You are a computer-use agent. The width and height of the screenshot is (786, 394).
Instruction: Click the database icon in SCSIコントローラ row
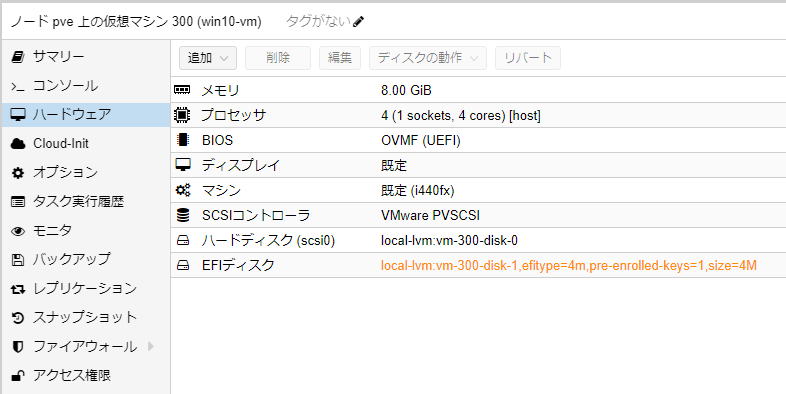point(182,216)
